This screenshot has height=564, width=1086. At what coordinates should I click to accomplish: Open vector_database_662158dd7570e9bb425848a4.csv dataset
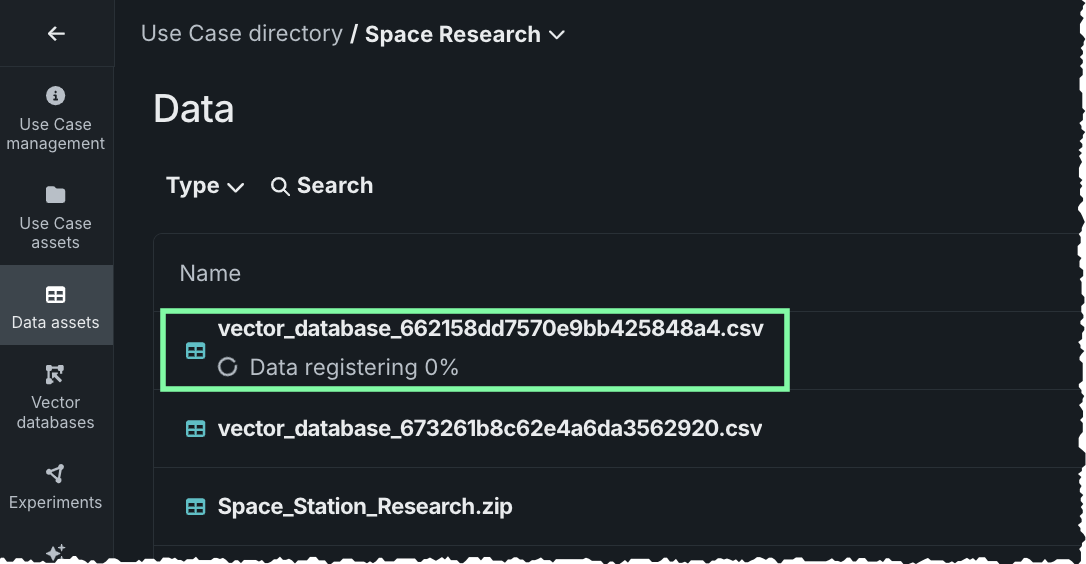tap(490, 328)
